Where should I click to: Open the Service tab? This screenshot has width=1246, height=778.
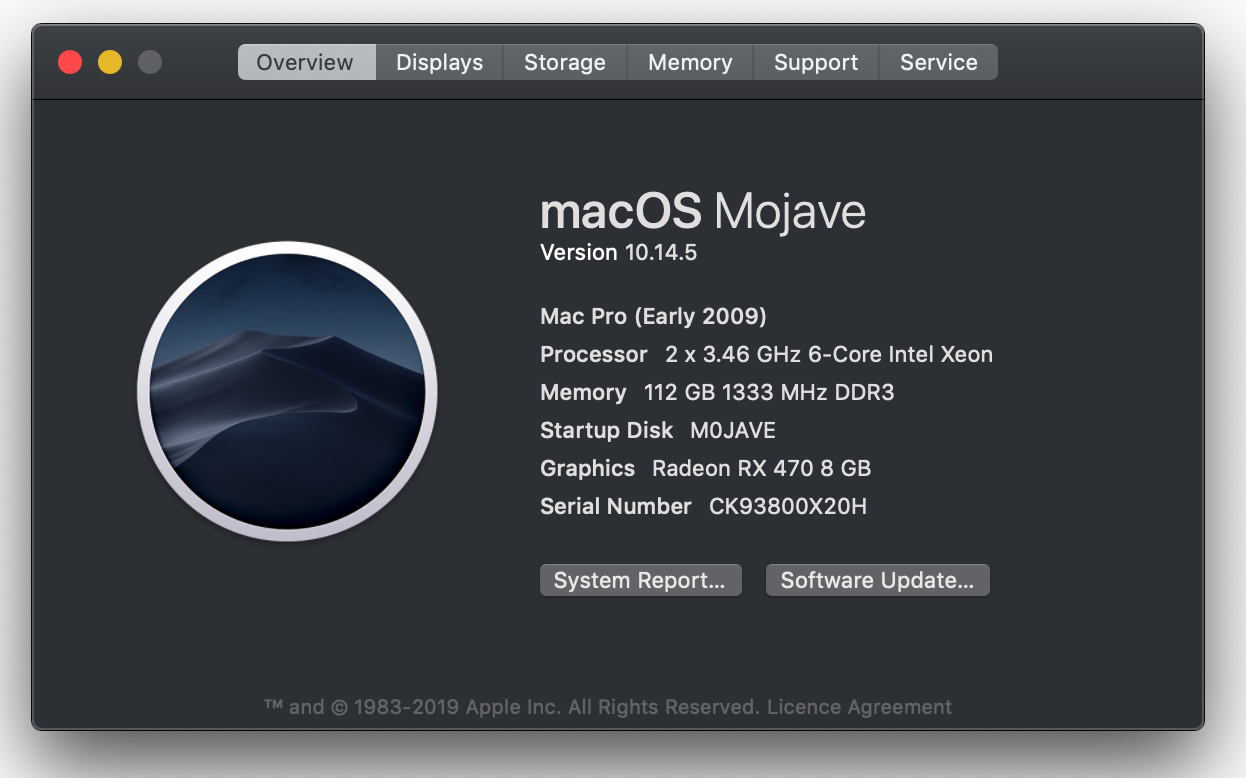pyautogui.click(x=938, y=62)
